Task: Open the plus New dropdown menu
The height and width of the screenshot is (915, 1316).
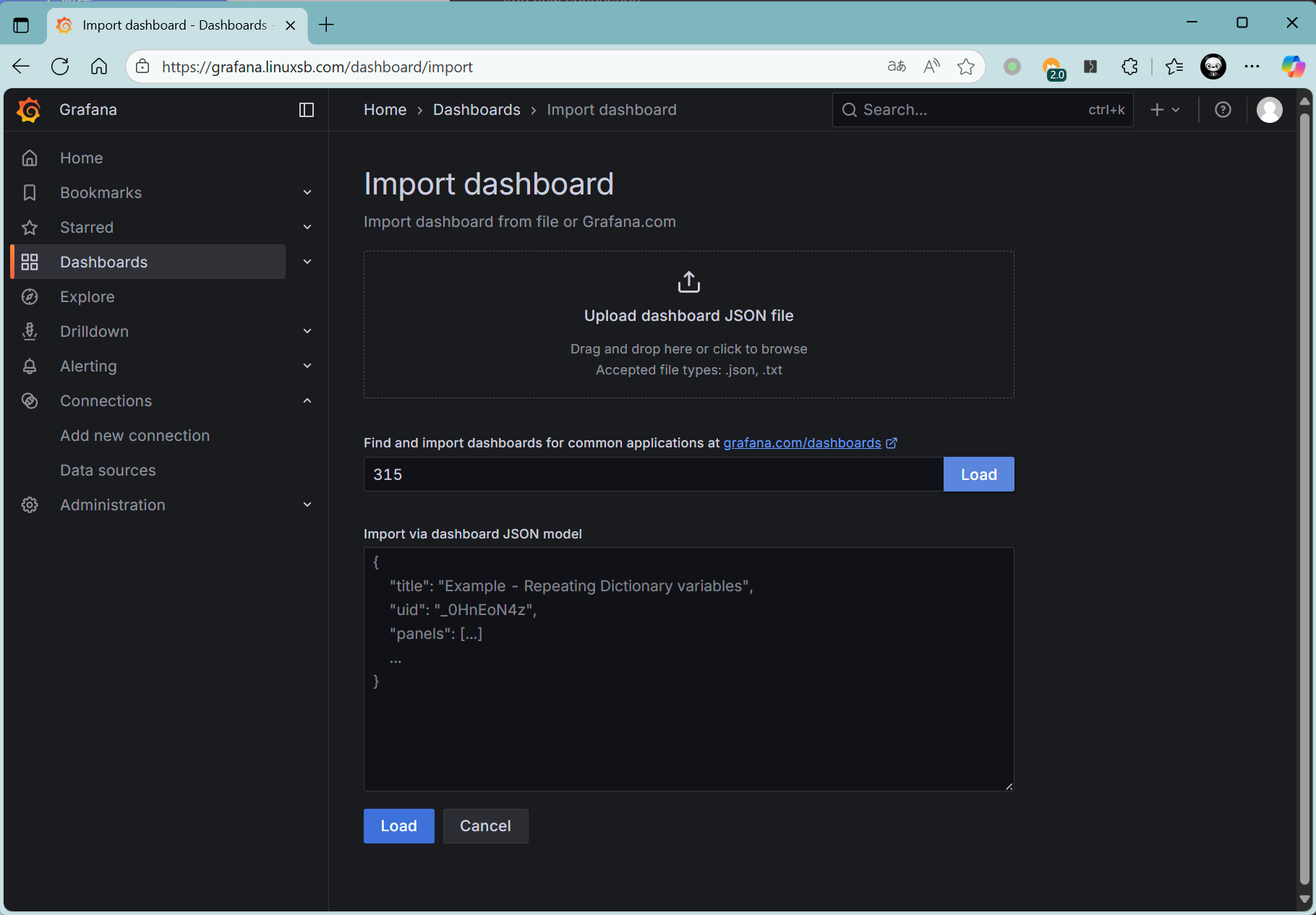Action: point(1165,110)
